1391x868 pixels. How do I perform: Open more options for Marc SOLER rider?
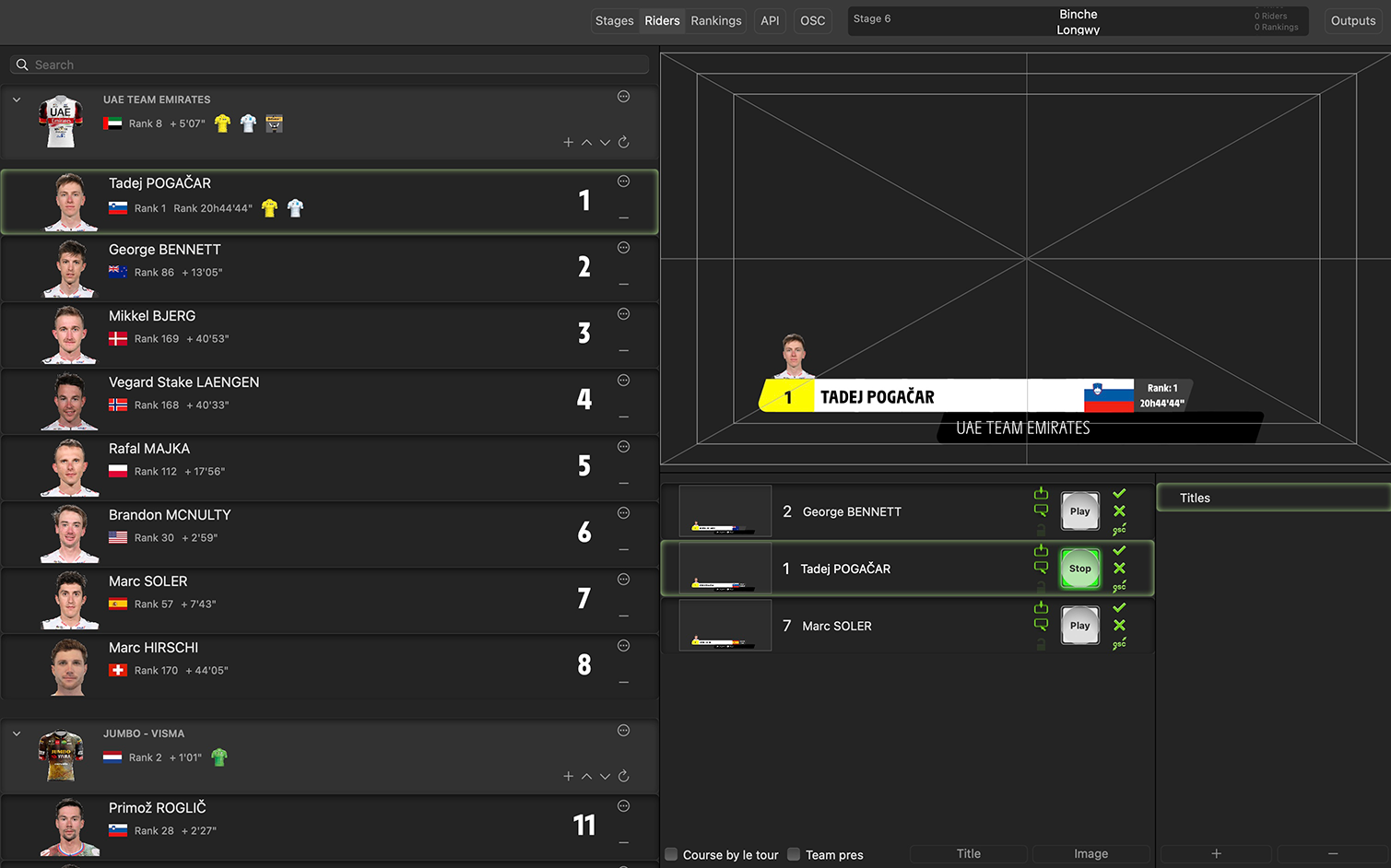pyautogui.click(x=623, y=580)
